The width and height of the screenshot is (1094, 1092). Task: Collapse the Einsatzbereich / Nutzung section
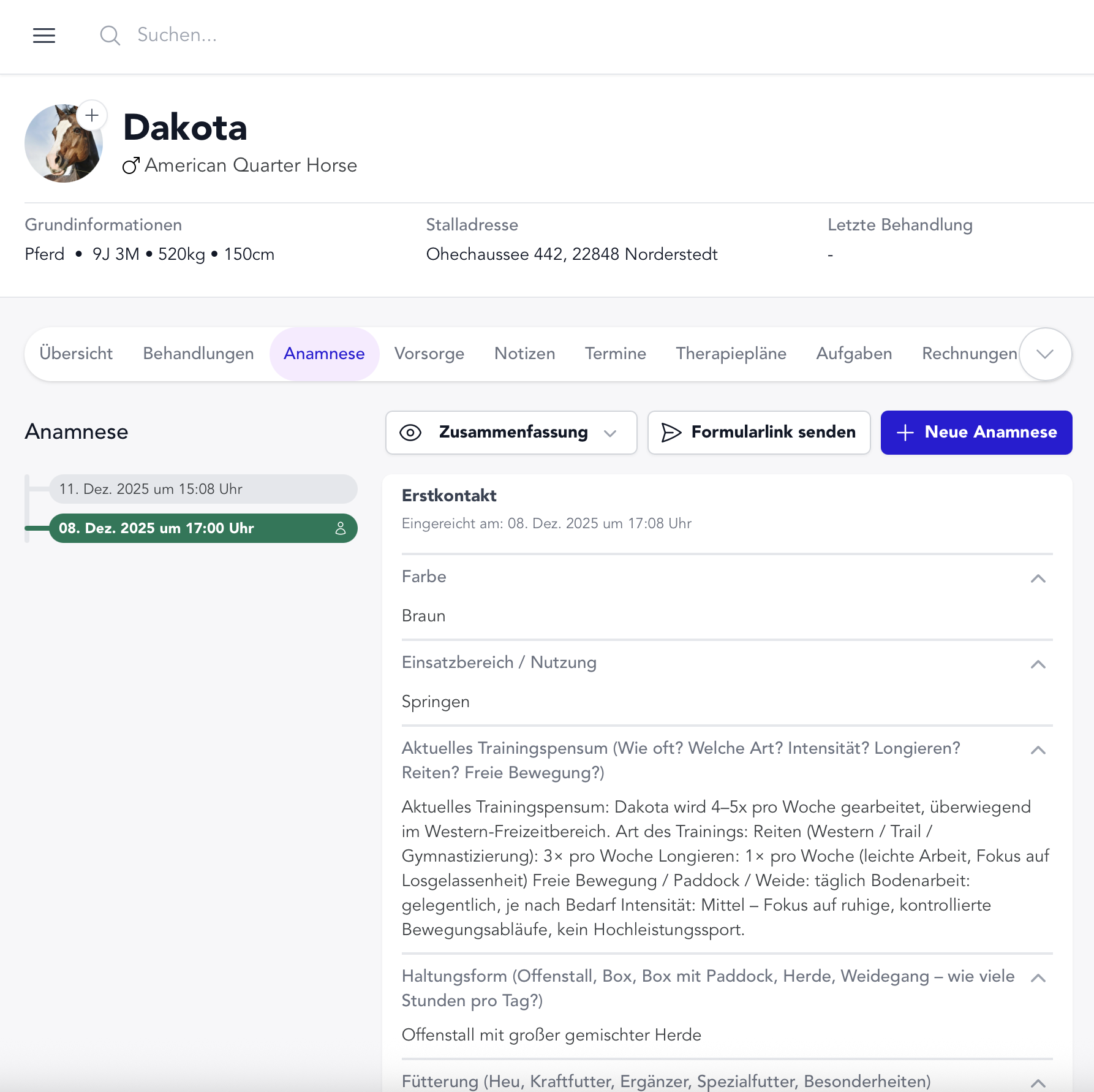(1037, 663)
